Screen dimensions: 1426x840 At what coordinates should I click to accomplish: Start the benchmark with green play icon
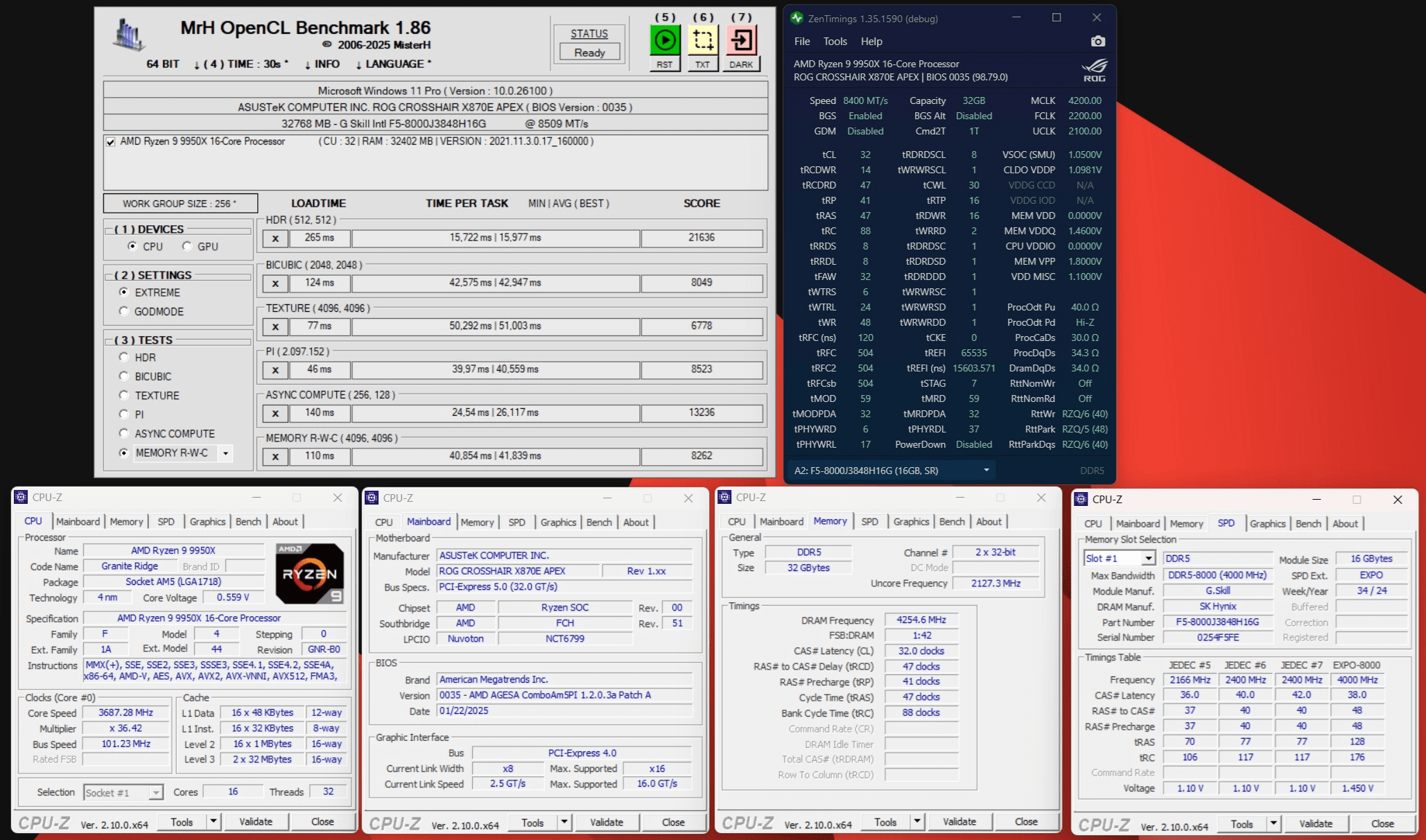[x=664, y=40]
